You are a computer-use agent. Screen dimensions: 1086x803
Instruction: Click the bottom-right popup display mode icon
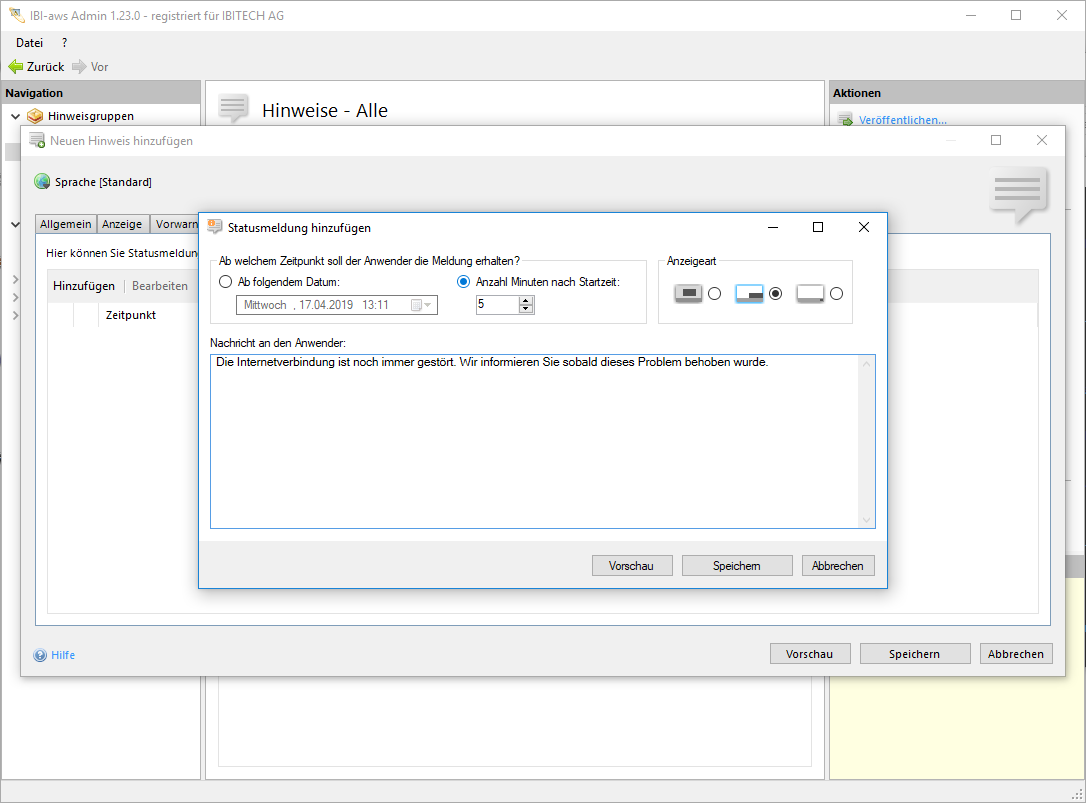tap(749, 293)
